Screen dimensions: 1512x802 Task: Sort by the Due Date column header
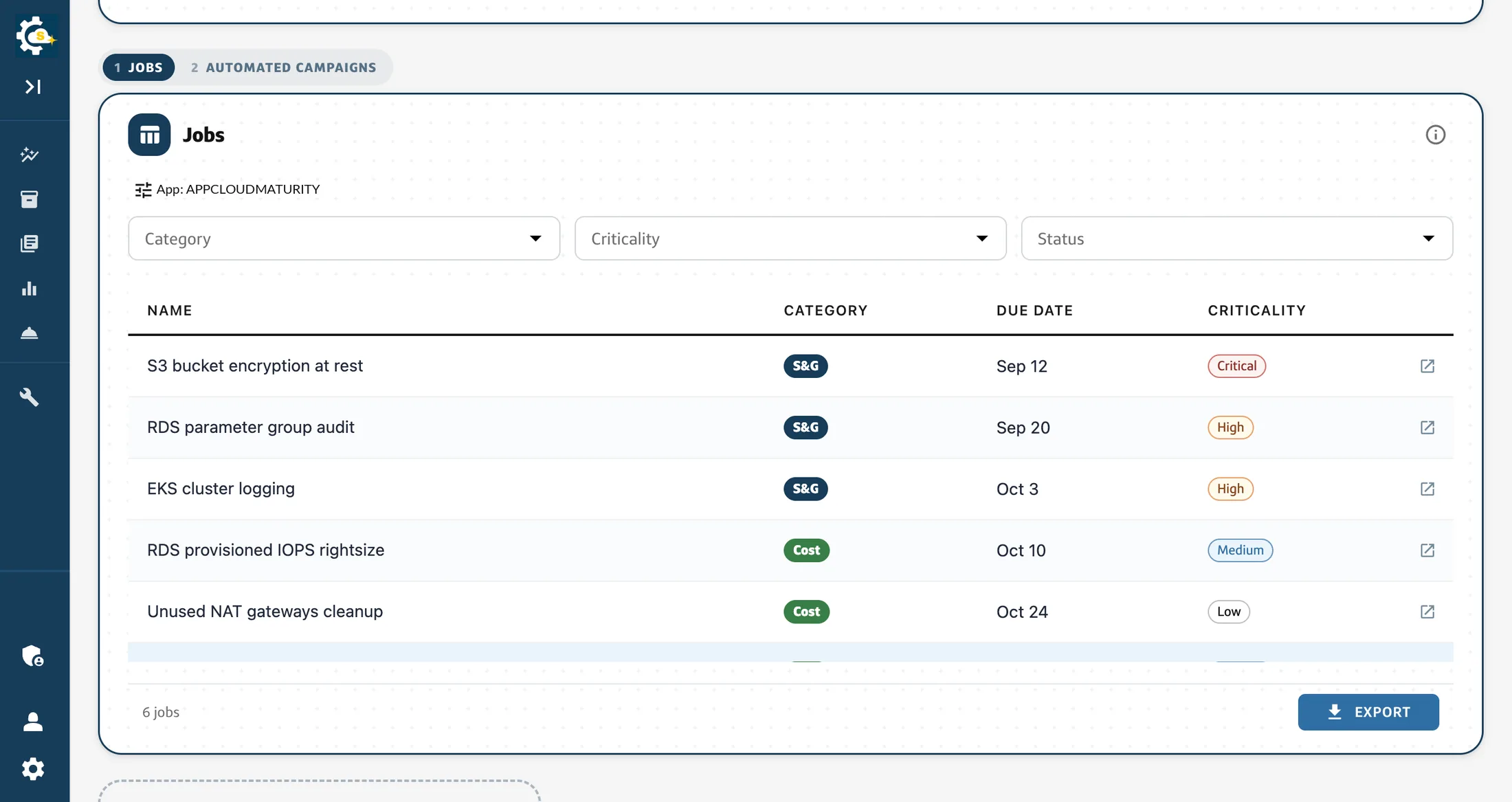click(x=1034, y=311)
